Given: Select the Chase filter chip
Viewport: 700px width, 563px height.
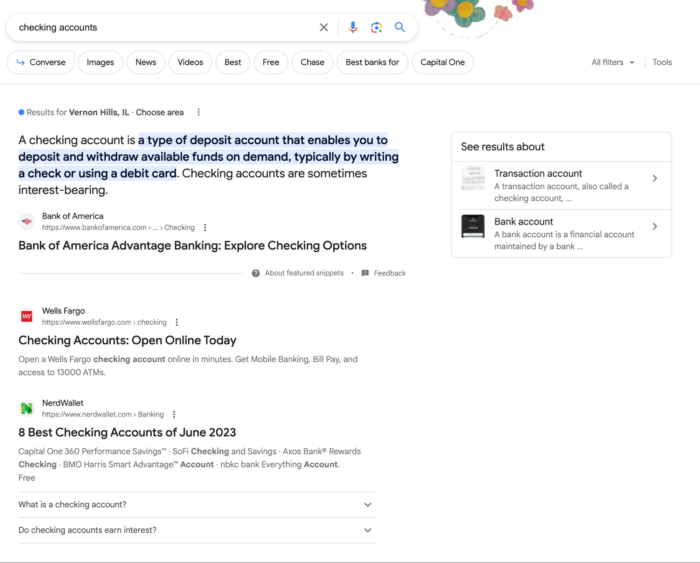Looking at the screenshot, I should click(x=312, y=63).
